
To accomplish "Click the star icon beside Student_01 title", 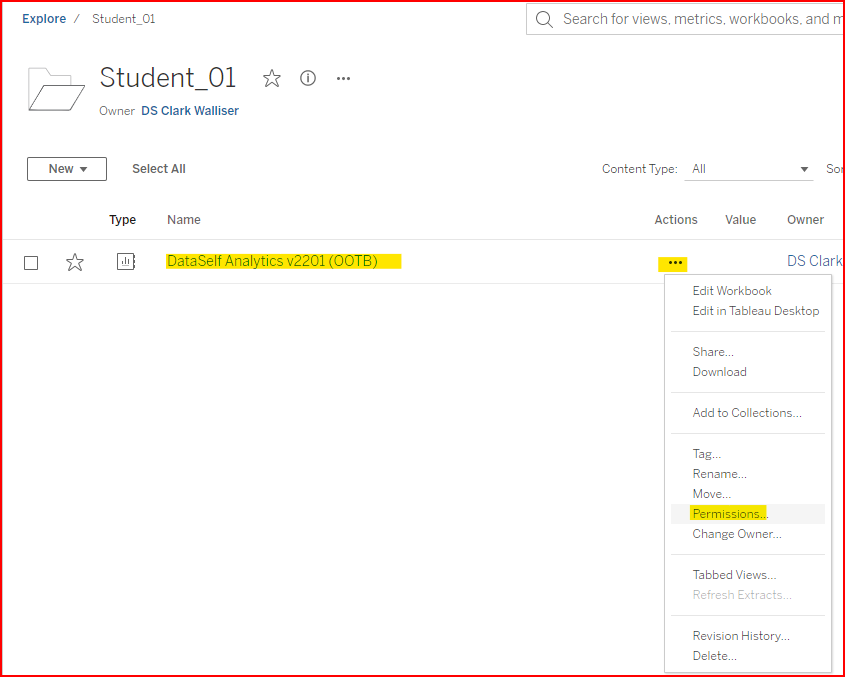I will click(x=272, y=78).
